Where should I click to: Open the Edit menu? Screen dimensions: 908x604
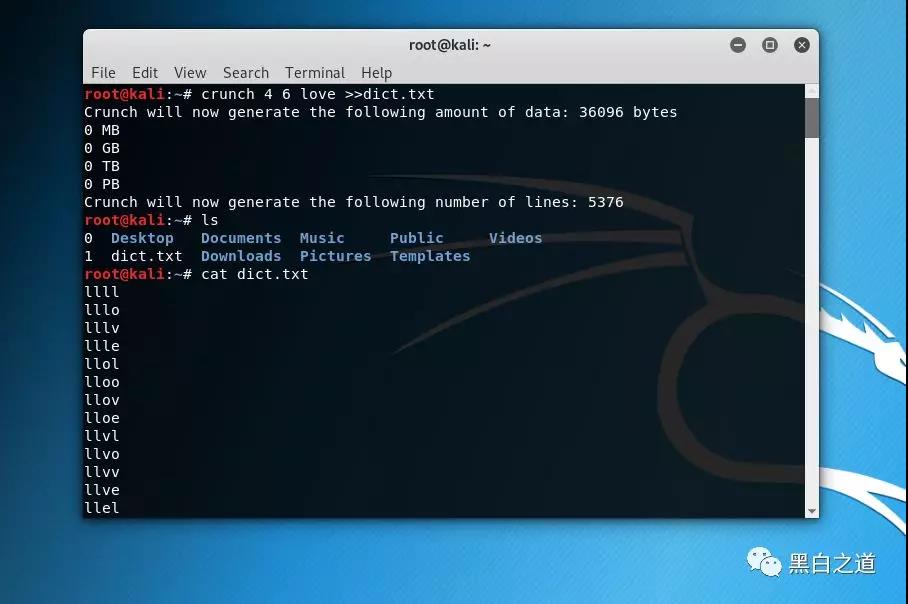point(145,73)
